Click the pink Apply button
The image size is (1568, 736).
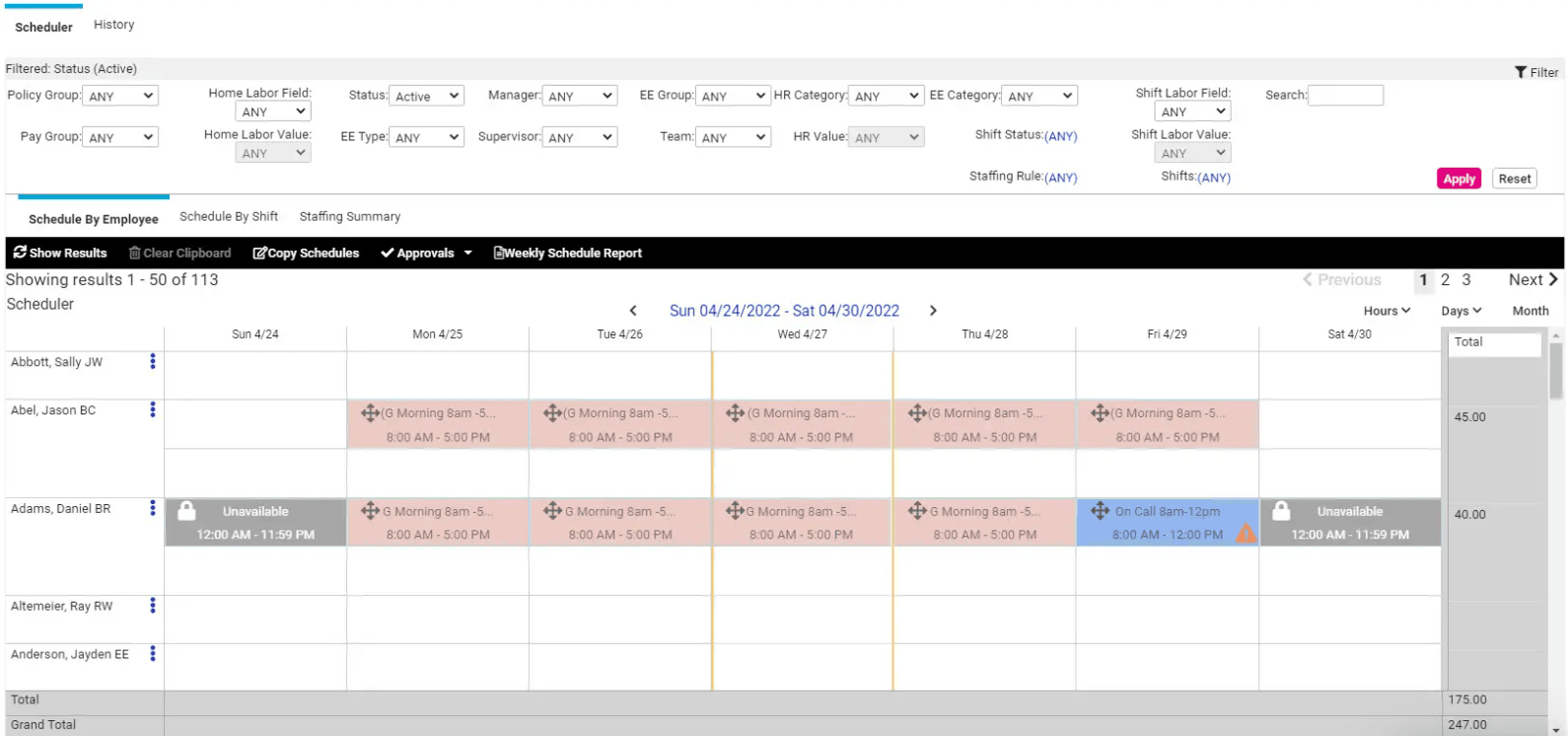tap(1459, 179)
